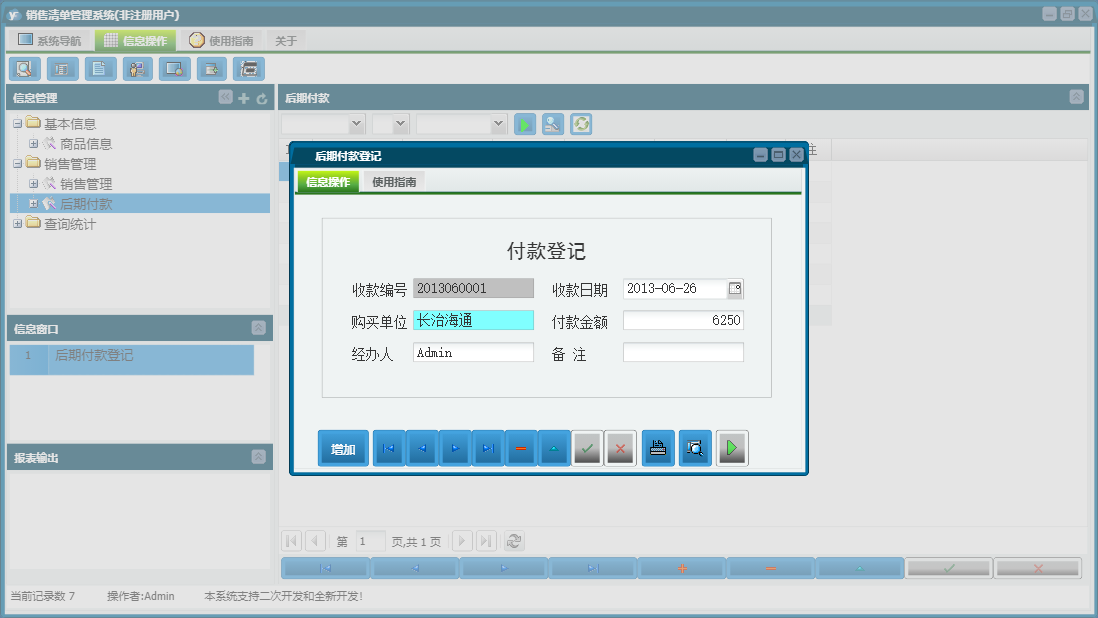Confirm the record with the green checkmark button
The width and height of the screenshot is (1098, 618).
point(587,448)
